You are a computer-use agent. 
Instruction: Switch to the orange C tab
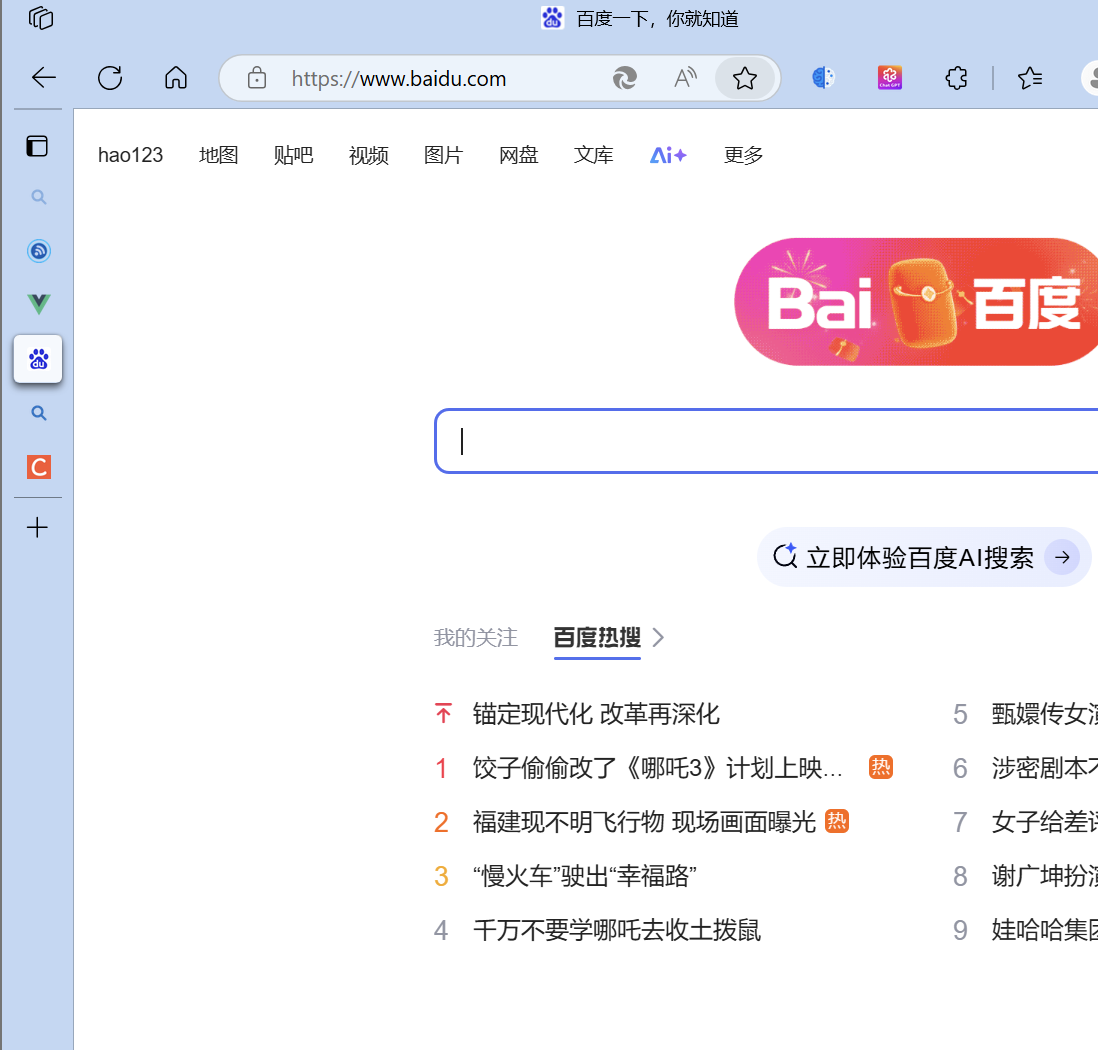(39, 467)
